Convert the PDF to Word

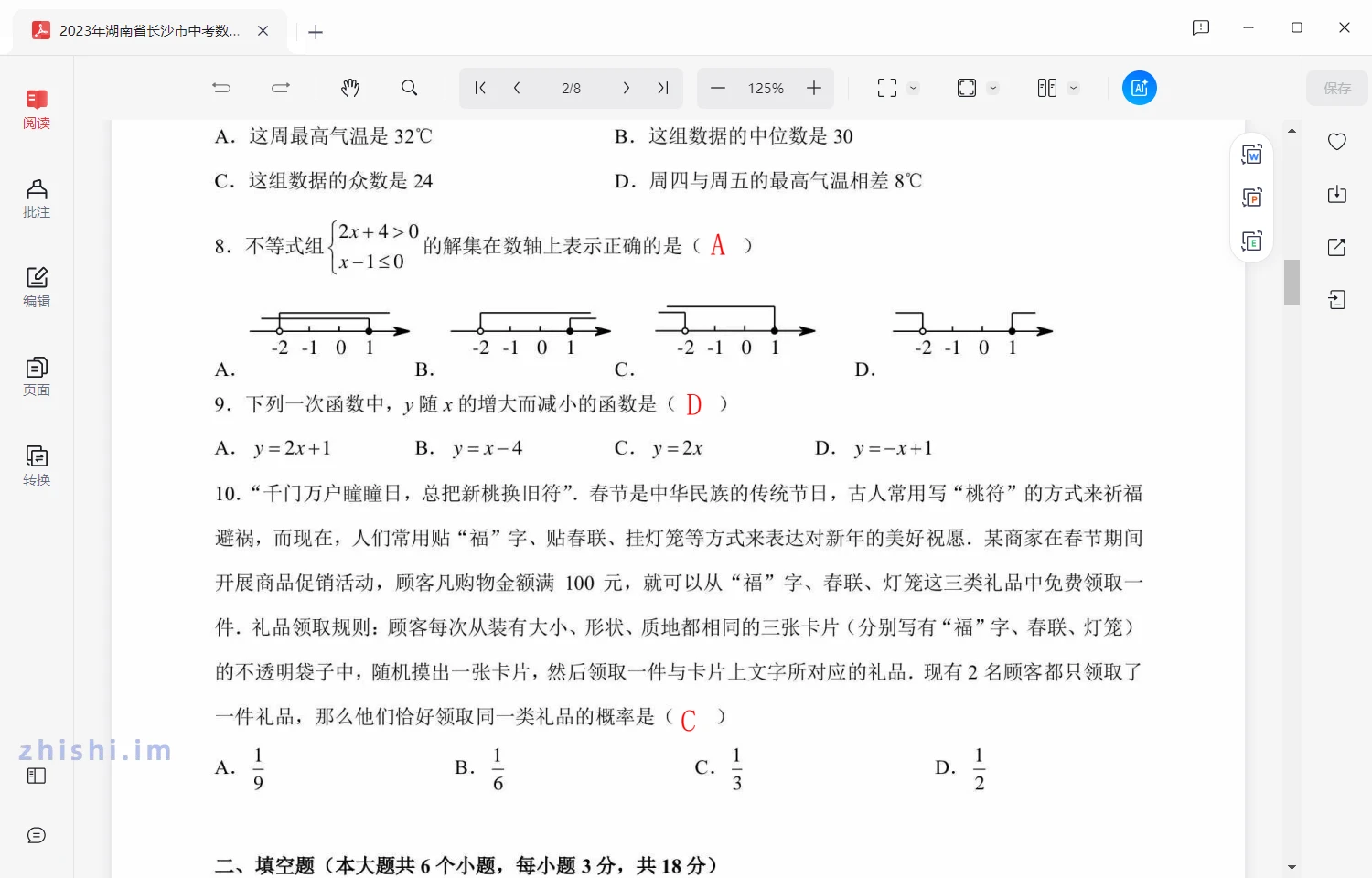[1252, 155]
